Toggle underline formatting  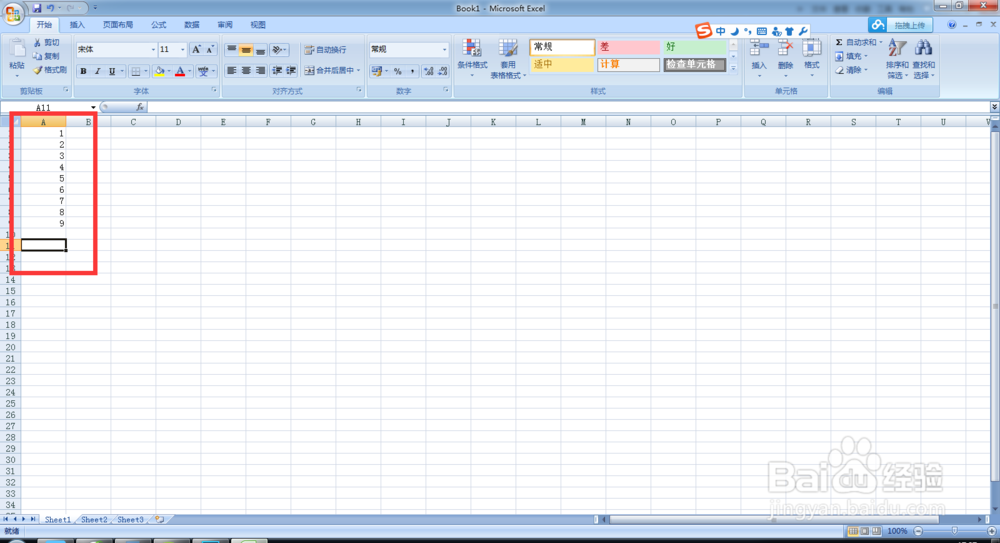[112, 71]
